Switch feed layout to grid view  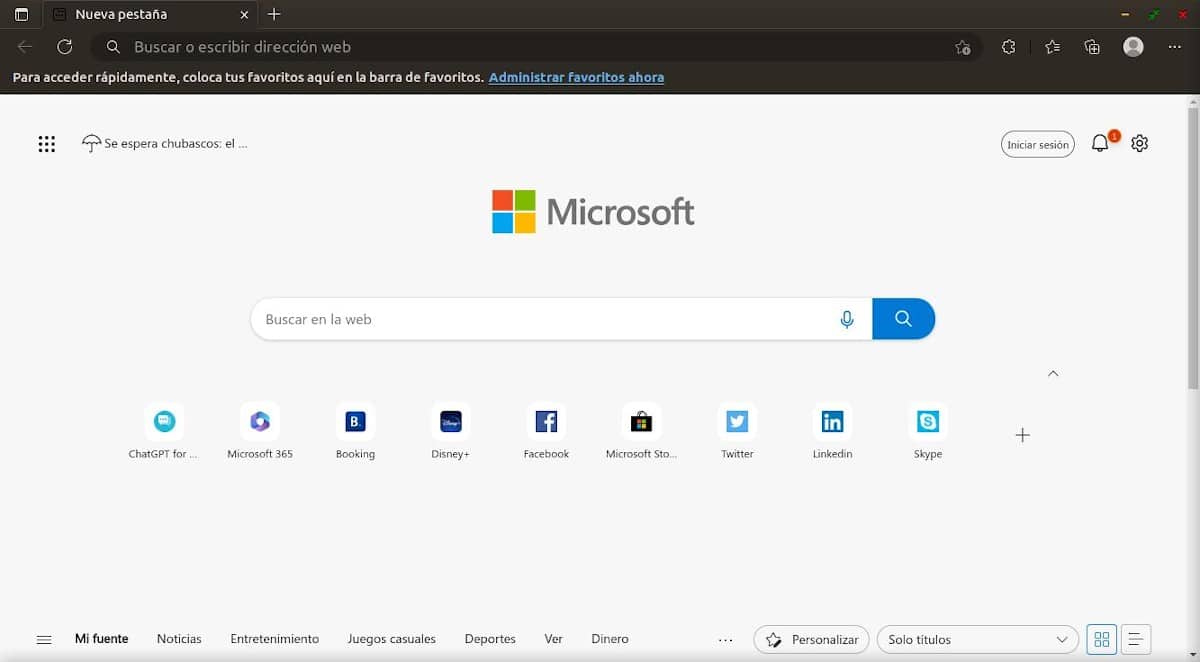pyautogui.click(x=1101, y=639)
